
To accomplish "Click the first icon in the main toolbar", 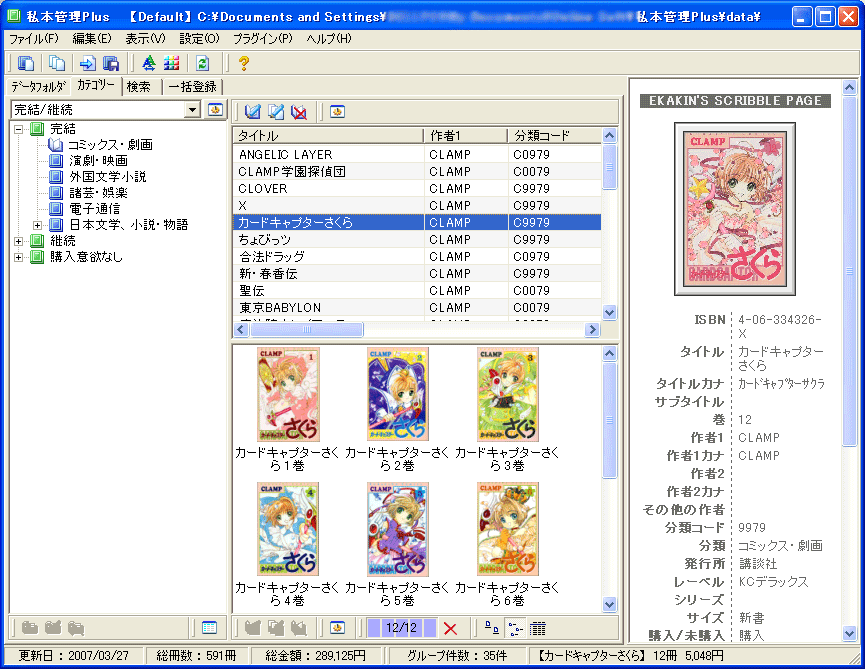I will (x=25, y=64).
